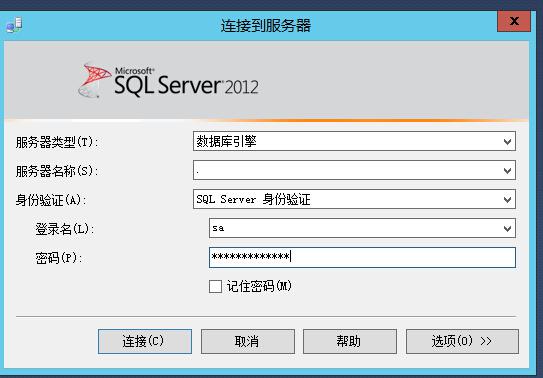The height and width of the screenshot is (378, 543).
Task: Open the 数据库引擎 server type combo box
Action: pyautogui.click(x=354, y=141)
